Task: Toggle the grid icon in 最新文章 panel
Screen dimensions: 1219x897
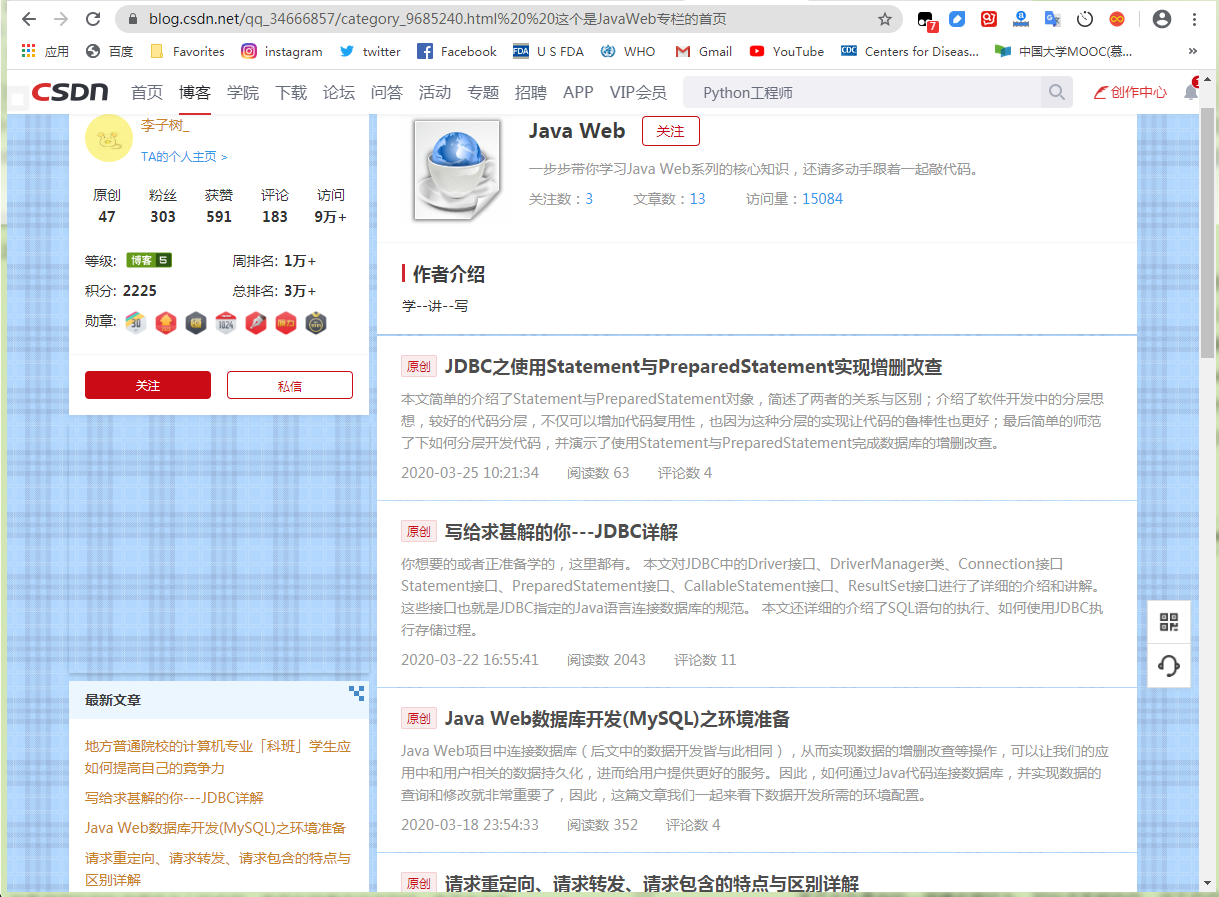Action: click(x=356, y=693)
